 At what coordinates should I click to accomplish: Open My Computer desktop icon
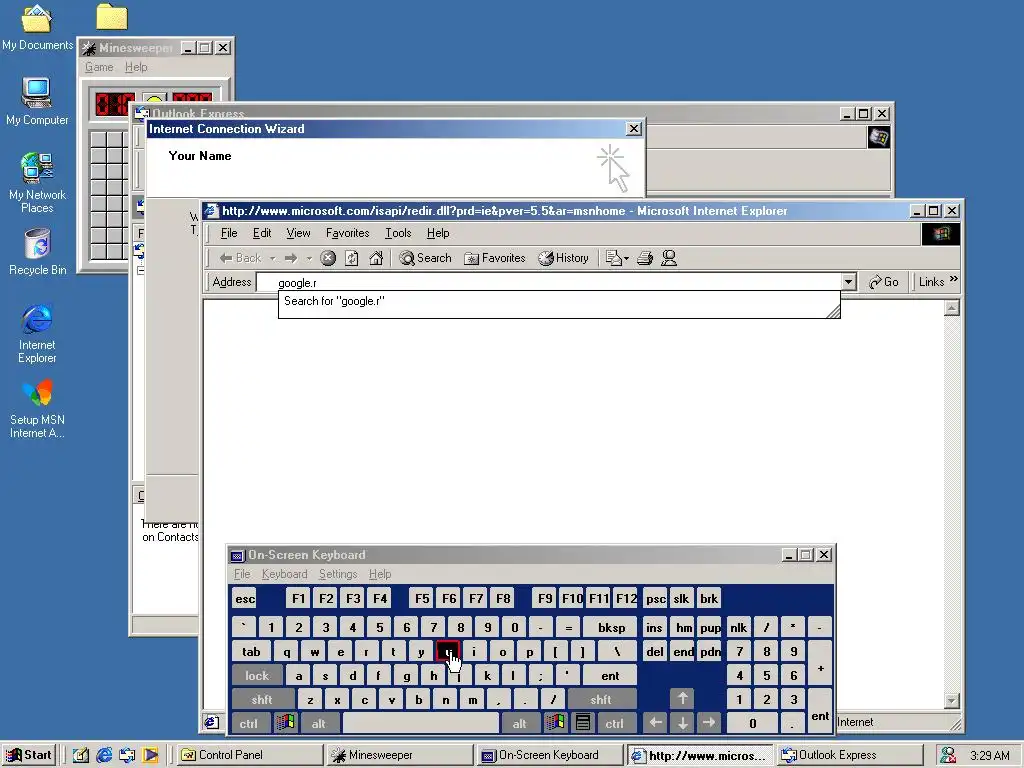pos(37,101)
